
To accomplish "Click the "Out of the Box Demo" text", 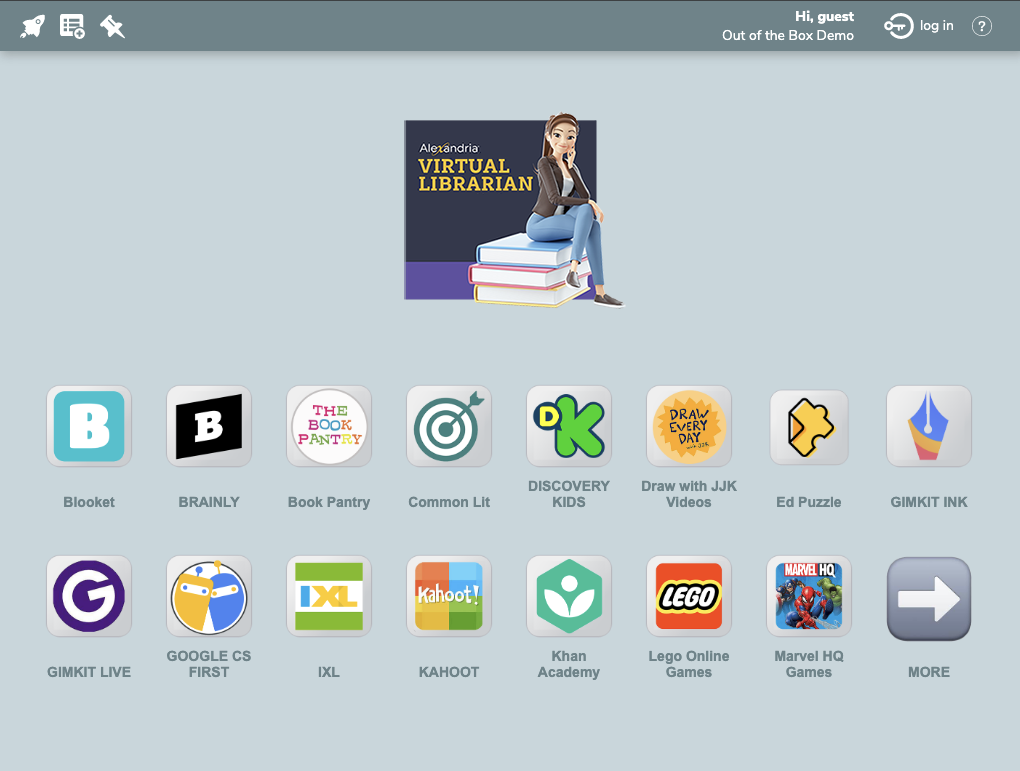I will (x=788, y=36).
